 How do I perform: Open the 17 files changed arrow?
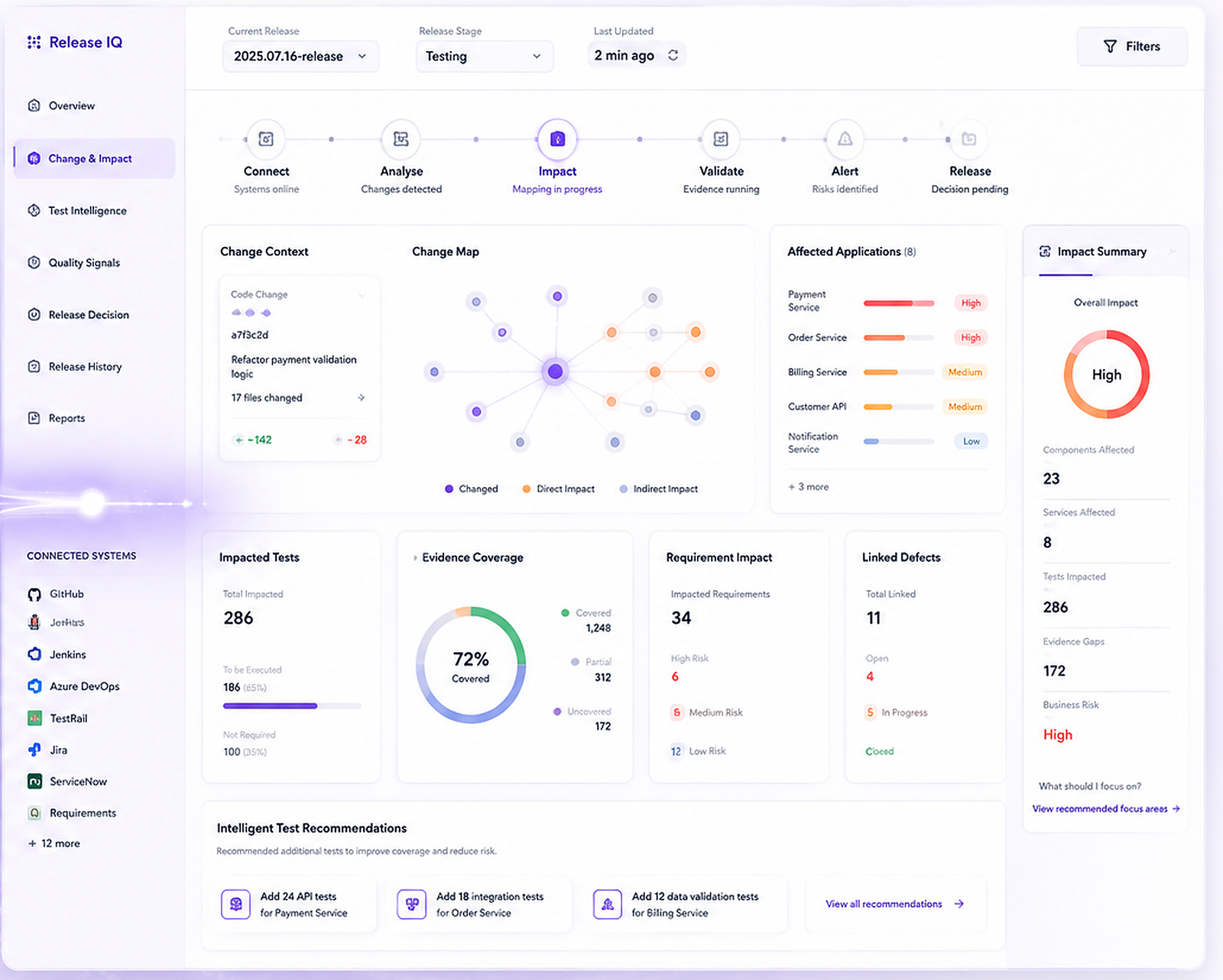[362, 398]
